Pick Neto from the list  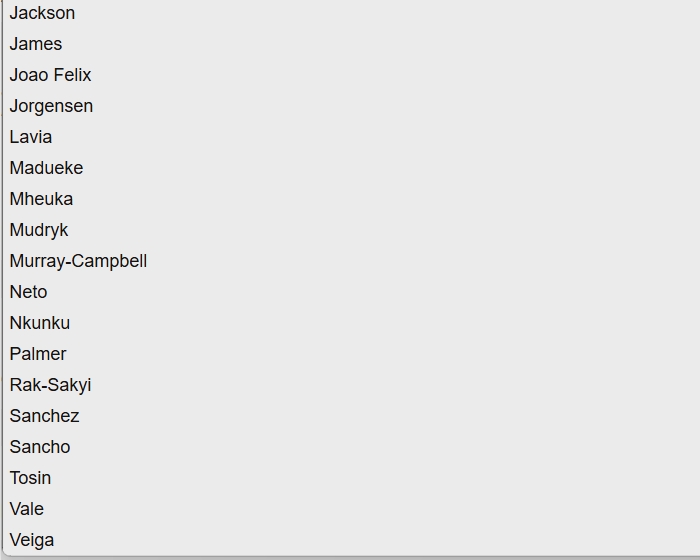(28, 292)
